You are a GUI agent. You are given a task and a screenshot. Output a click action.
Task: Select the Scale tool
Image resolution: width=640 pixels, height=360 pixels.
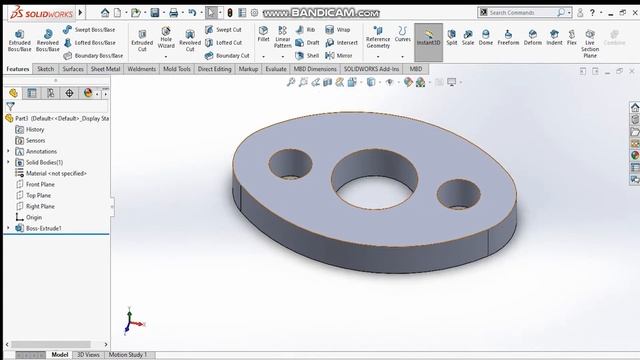[468, 37]
